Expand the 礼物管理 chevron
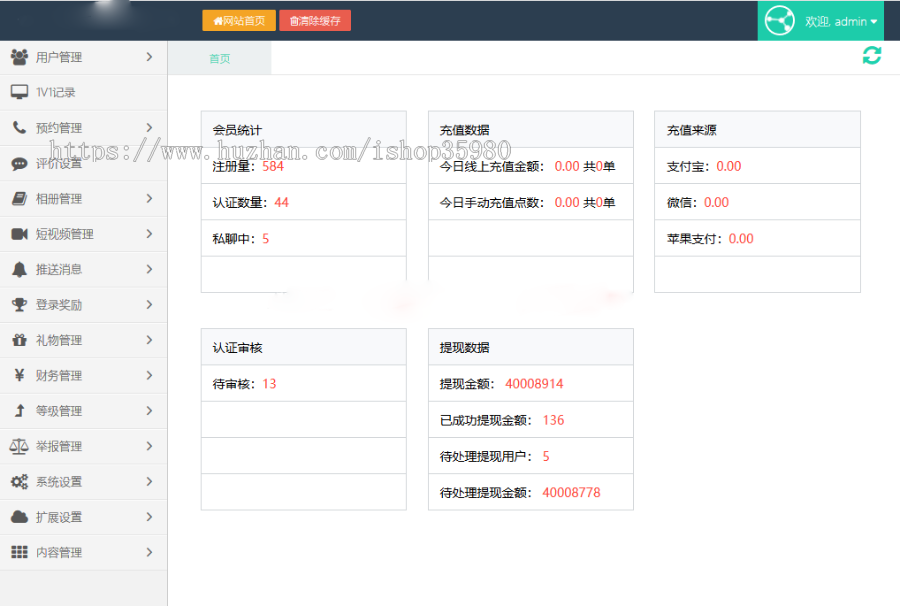This screenshot has height=606, width=900. 149,340
